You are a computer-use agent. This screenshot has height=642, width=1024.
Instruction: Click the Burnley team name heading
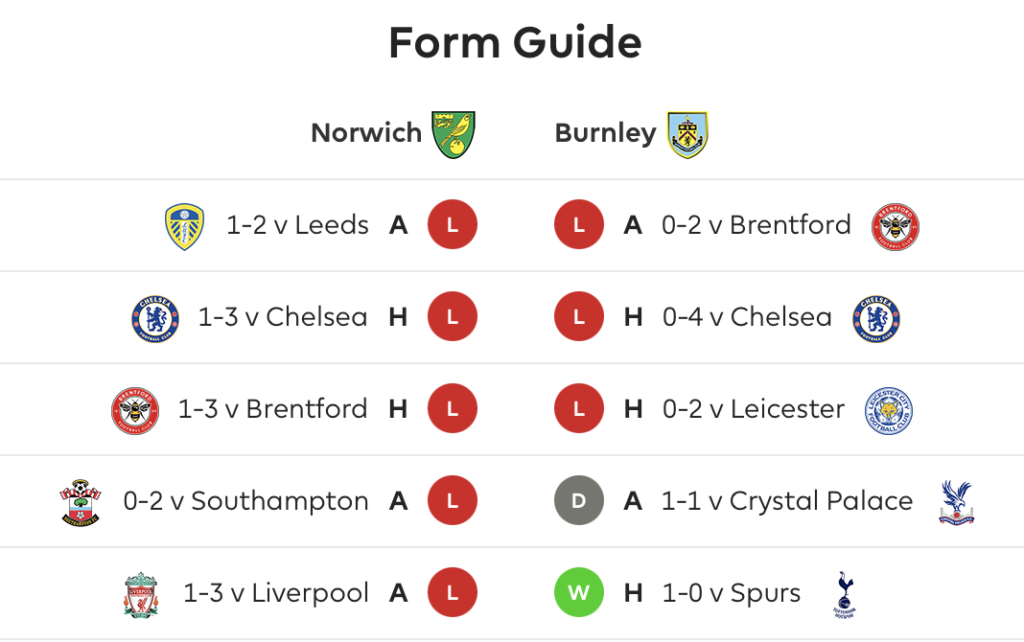click(605, 133)
